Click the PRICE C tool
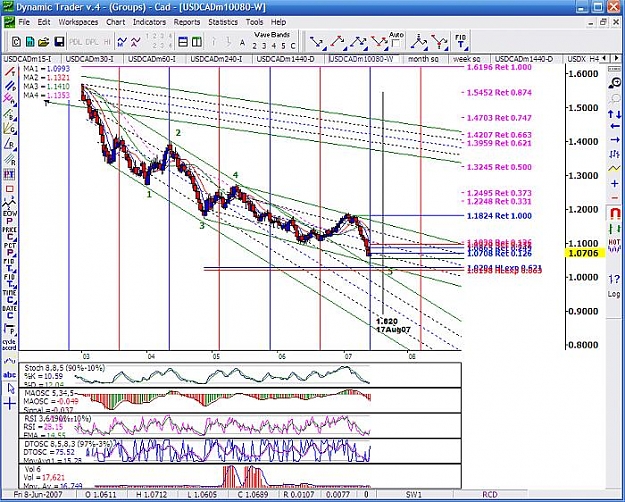 (10, 233)
